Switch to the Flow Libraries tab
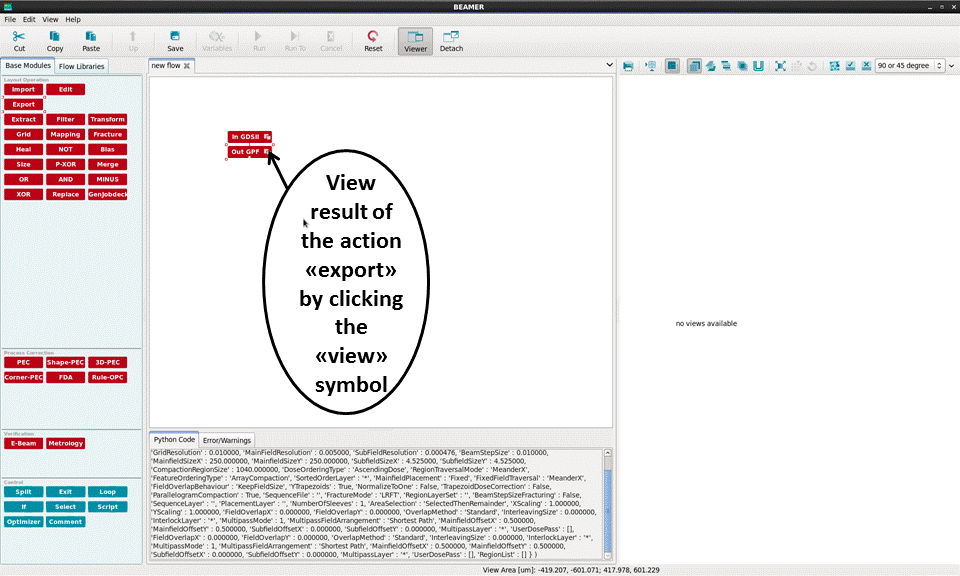960x576 pixels. [x=81, y=66]
